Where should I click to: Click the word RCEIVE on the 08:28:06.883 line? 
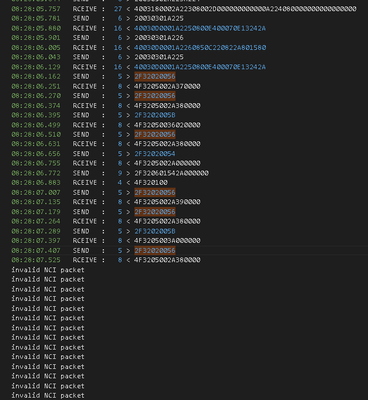point(85,182)
